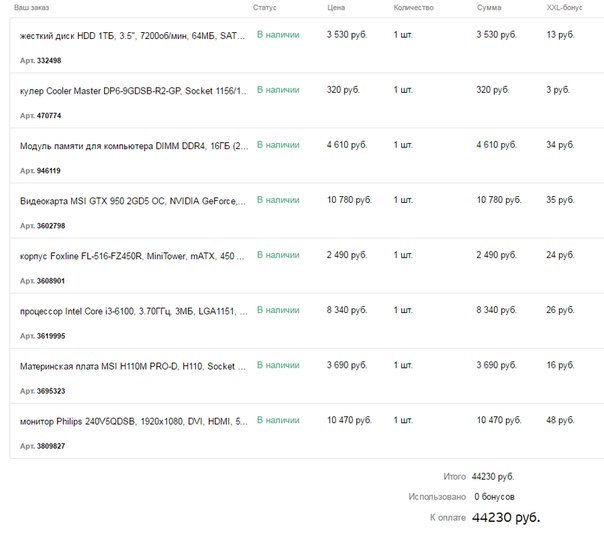Image resolution: width=604 pixels, height=536 pixels.
Task: Click 'В наличии' status of the monitor
Action: tap(278, 420)
